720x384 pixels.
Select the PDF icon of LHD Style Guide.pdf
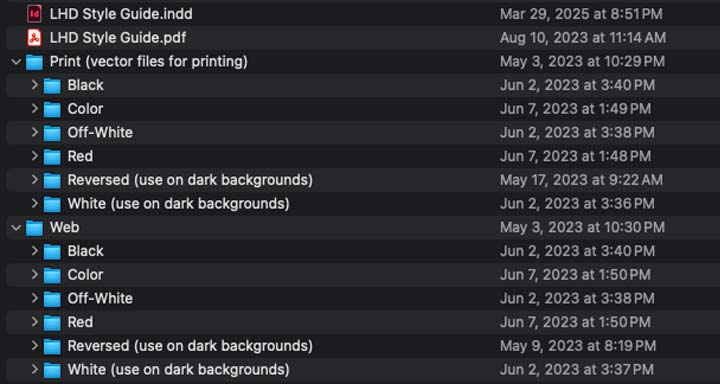pos(34,38)
